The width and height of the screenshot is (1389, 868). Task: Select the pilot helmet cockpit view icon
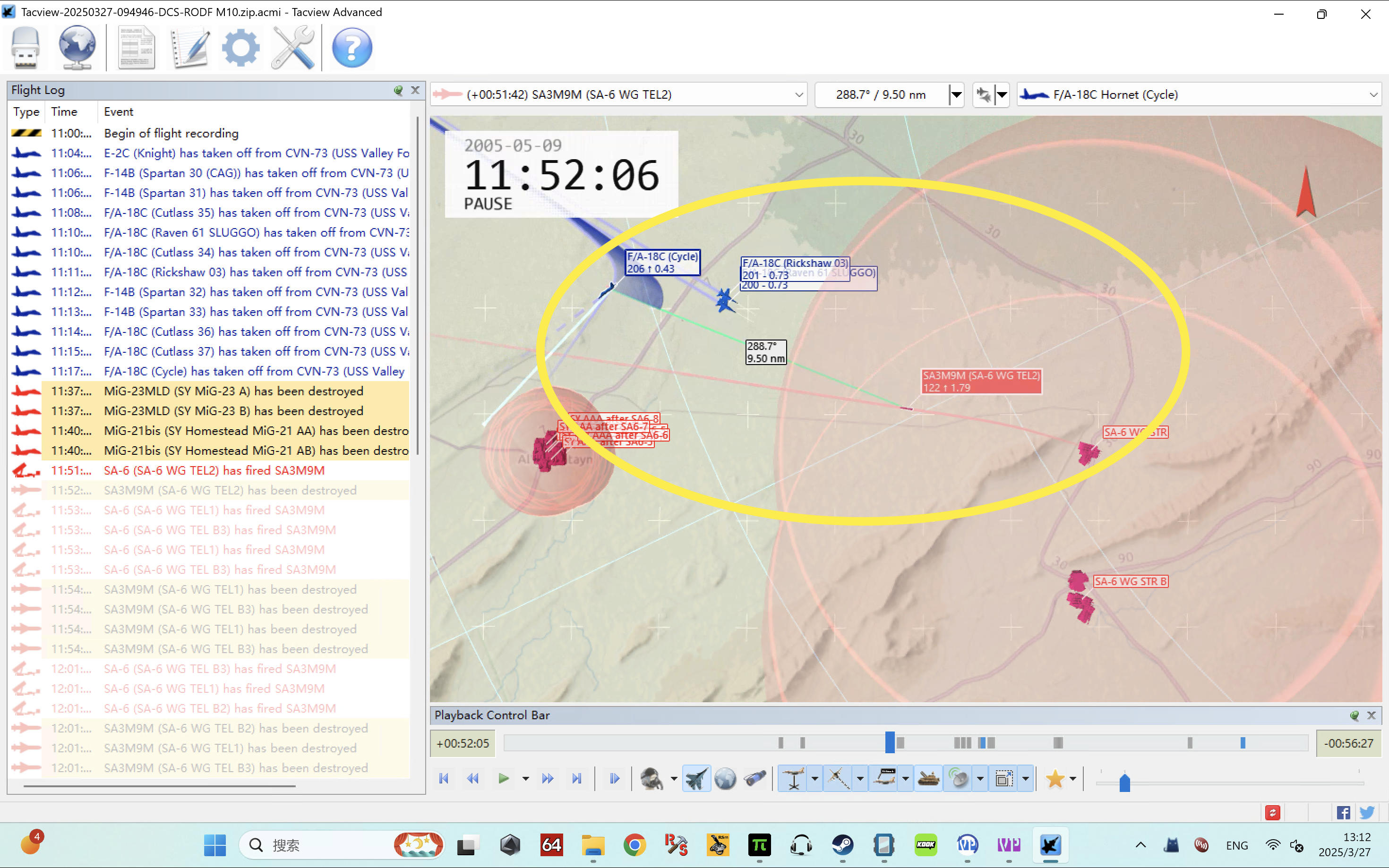coord(652,778)
